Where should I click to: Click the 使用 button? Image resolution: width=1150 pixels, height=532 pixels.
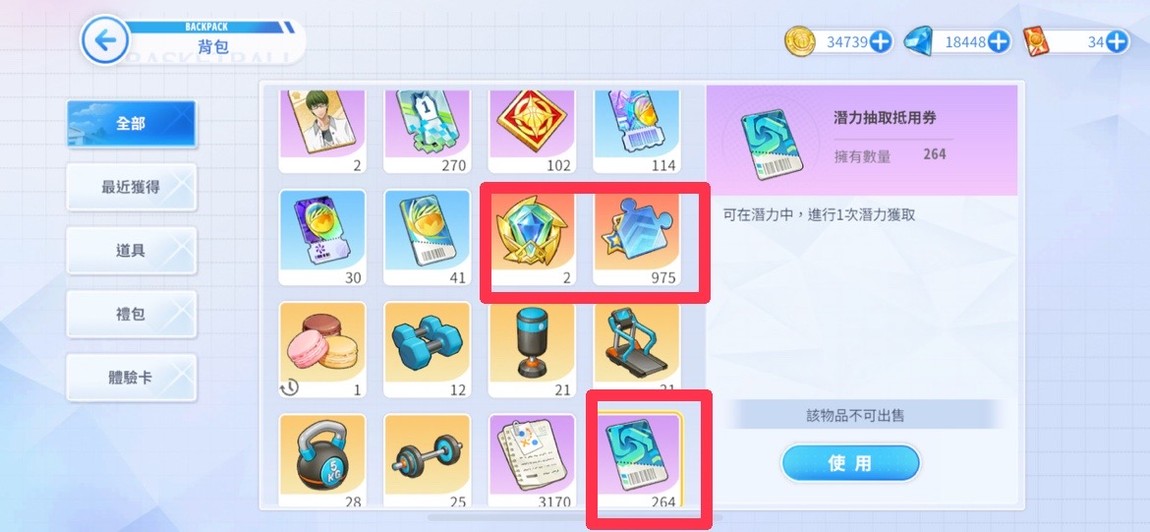click(x=850, y=463)
